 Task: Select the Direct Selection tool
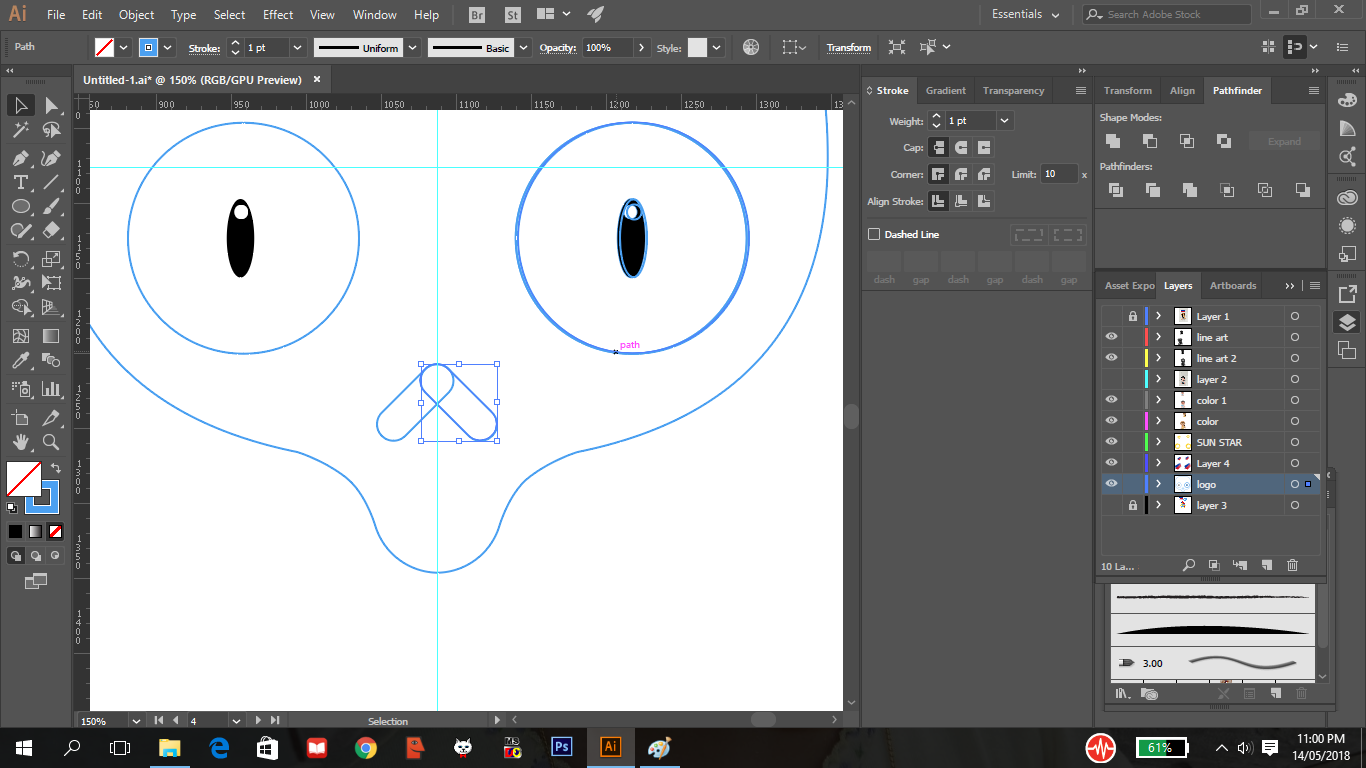tap(51, 106)
